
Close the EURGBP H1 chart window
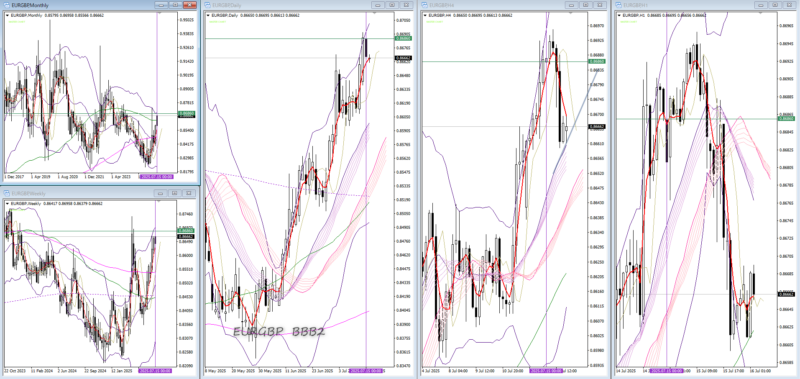(789, 5)
